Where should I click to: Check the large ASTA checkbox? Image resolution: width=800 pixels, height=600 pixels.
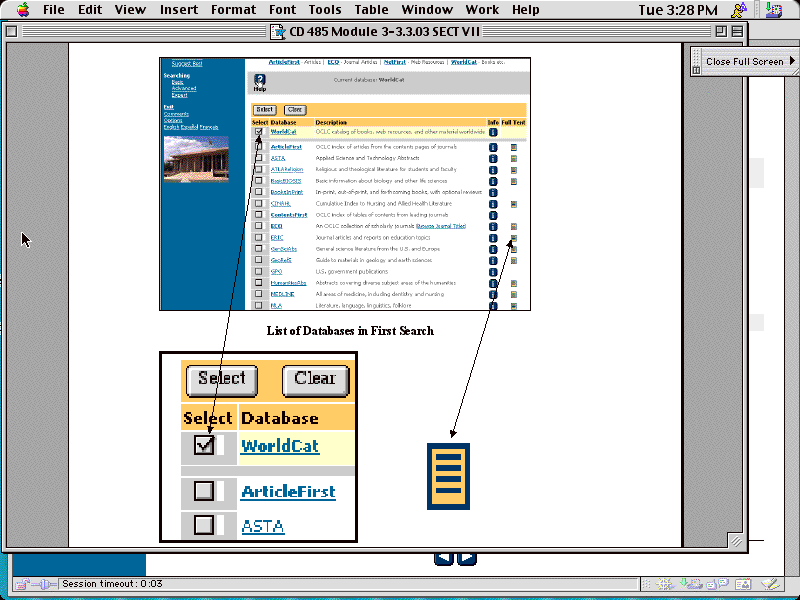pyautogui.click(x=204, y=525)
